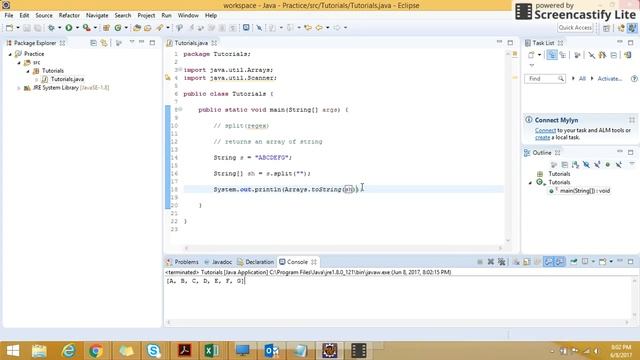Click the New Java Package toolbar icon
Image resolution: width=640 pixels, height=360 pixels.
[x=106, y=28]
